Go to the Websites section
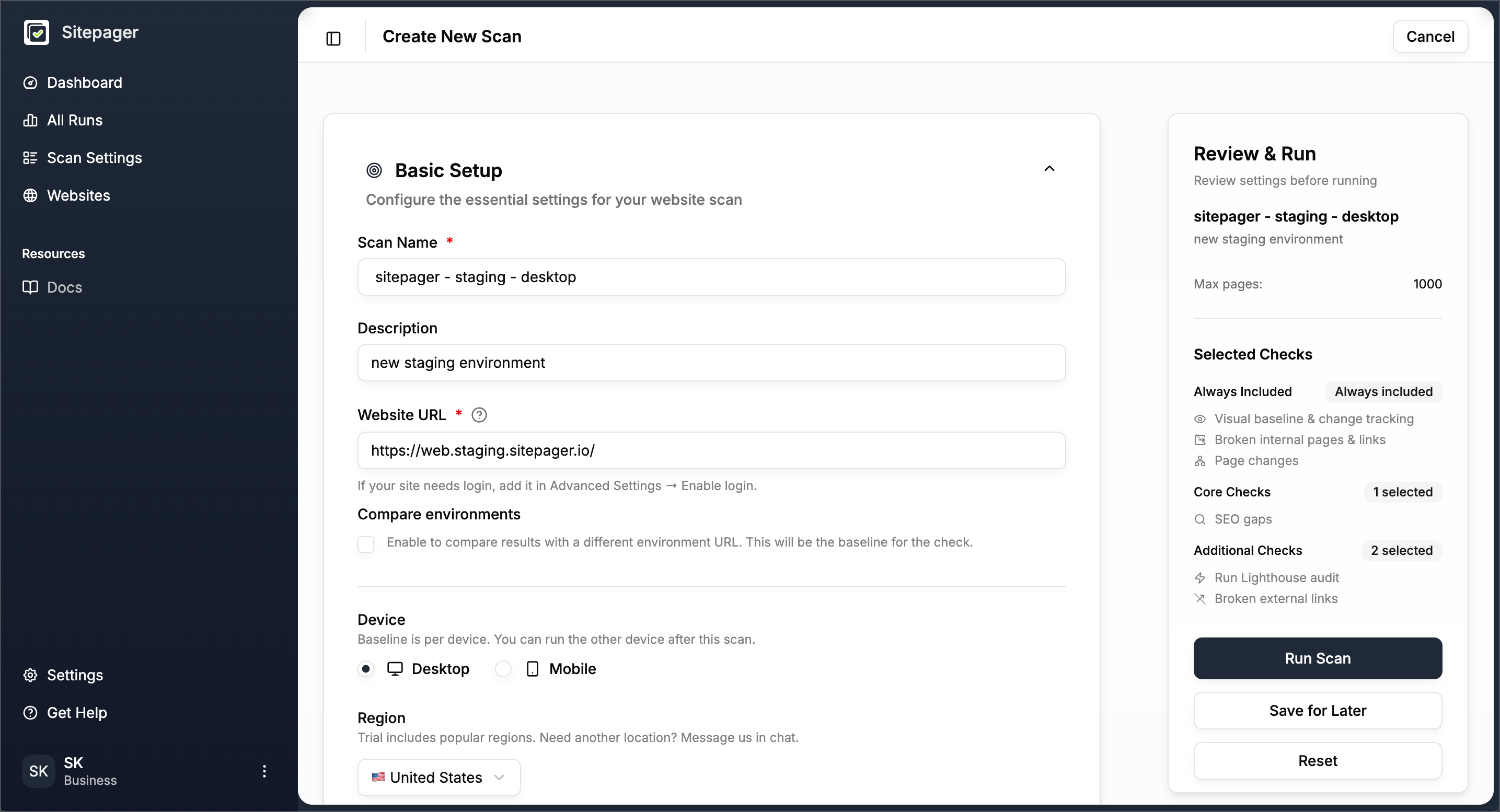This screenshot has width=1500, height=812. point(78,195)
